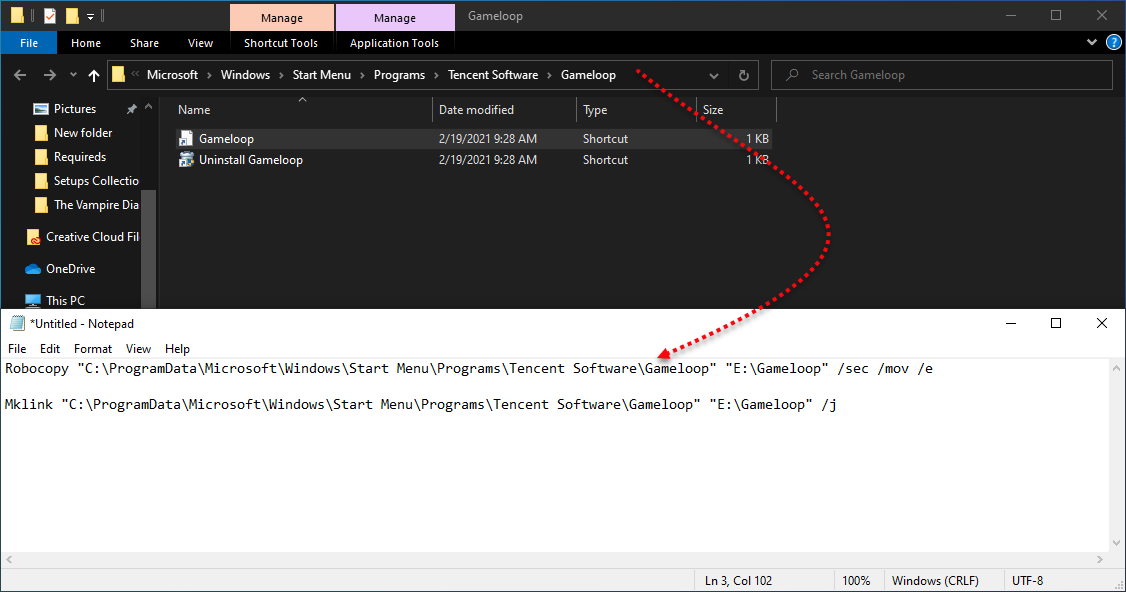Expand the ribbon with the chevron
This screenshot has width=1126, height=592.
point(1092,42)
